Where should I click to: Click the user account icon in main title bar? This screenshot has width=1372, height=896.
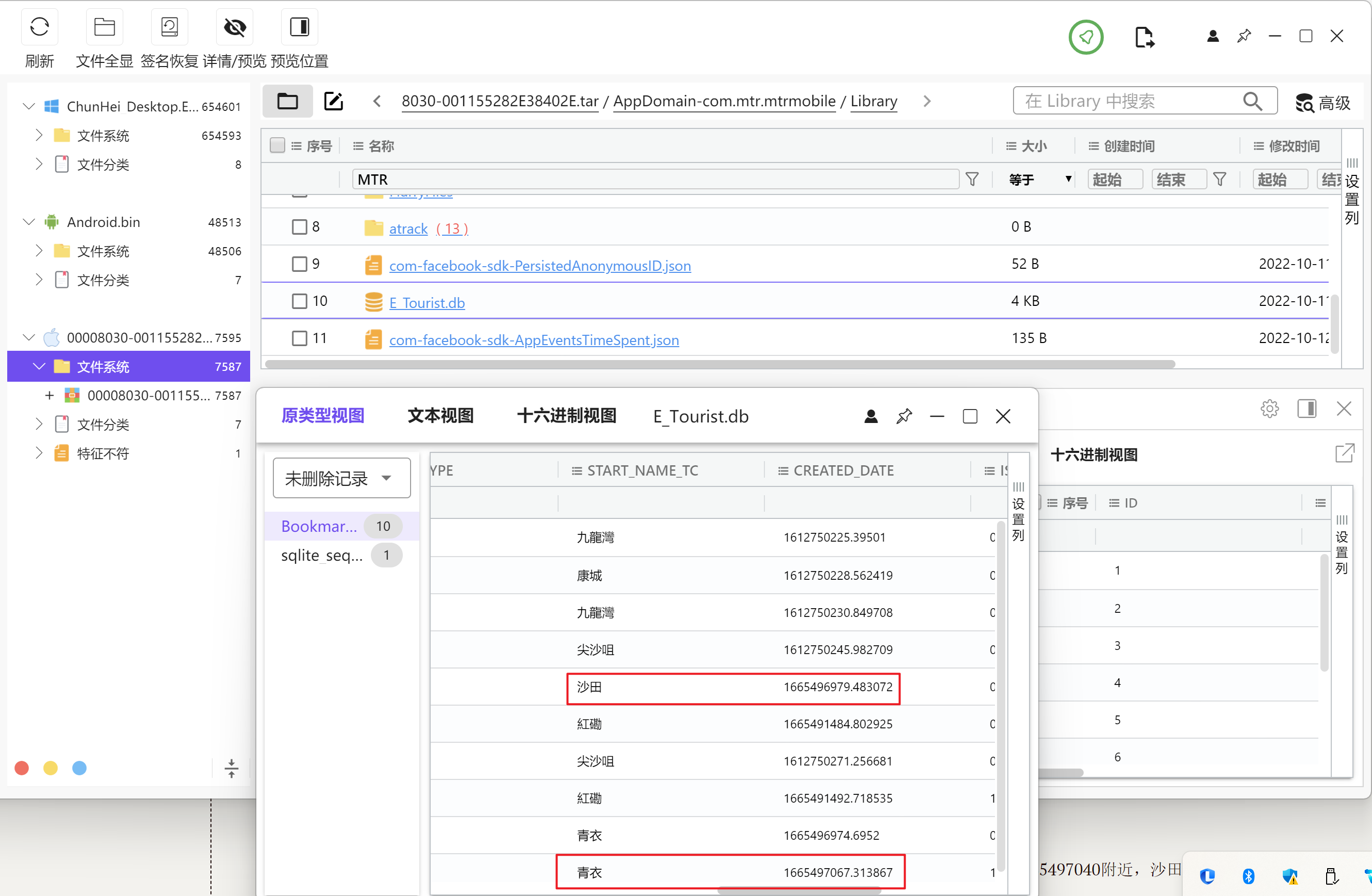pos(1213,36)
